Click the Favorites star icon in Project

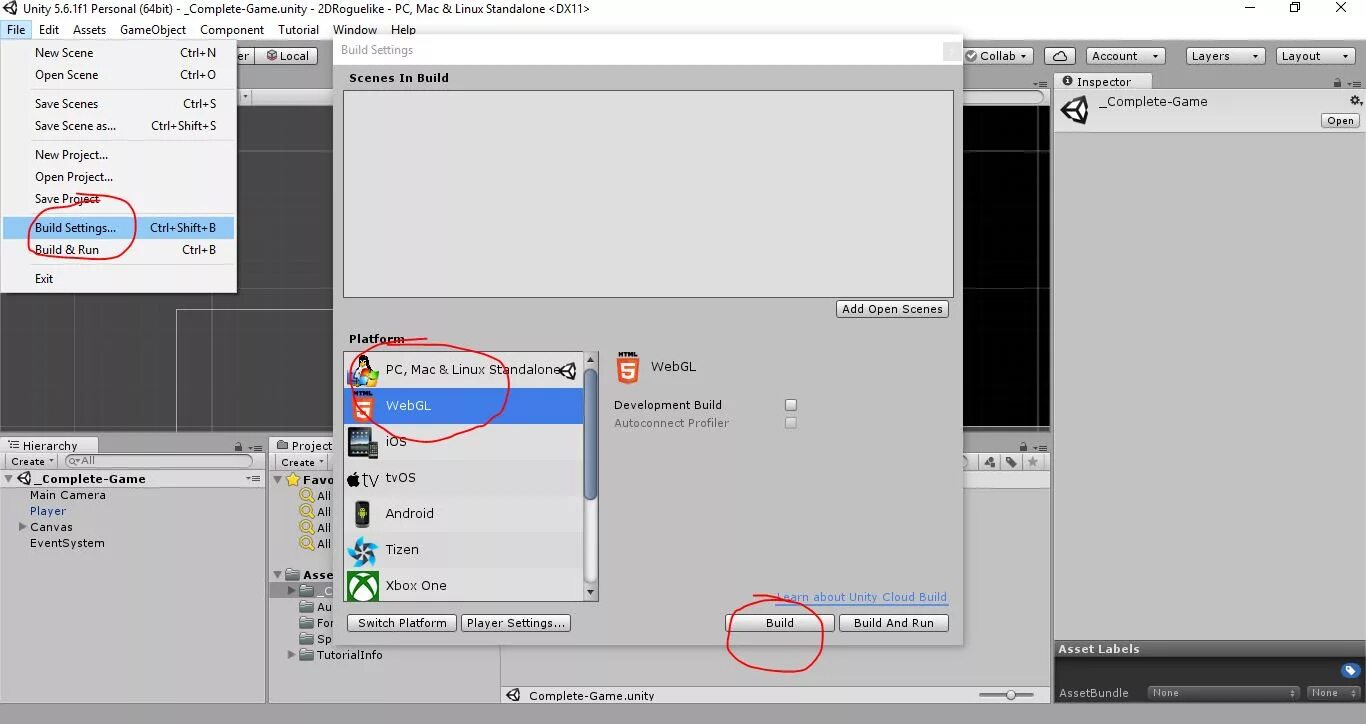(293, 479)
